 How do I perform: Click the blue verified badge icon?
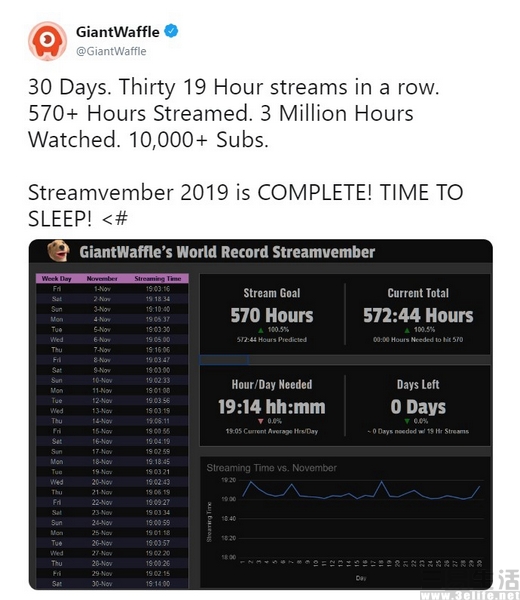point(171,31)
